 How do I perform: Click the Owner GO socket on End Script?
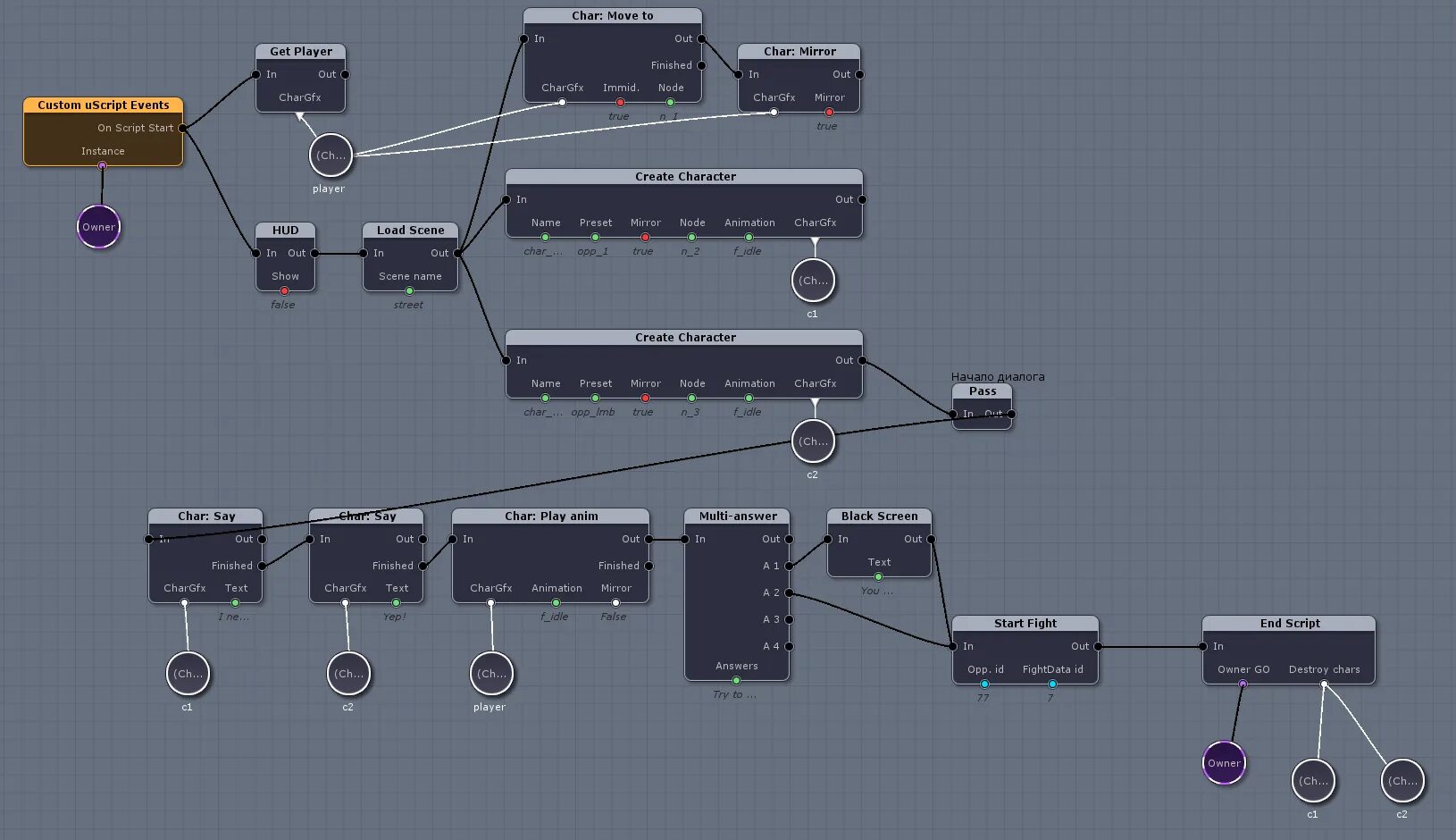[1243, 684]
